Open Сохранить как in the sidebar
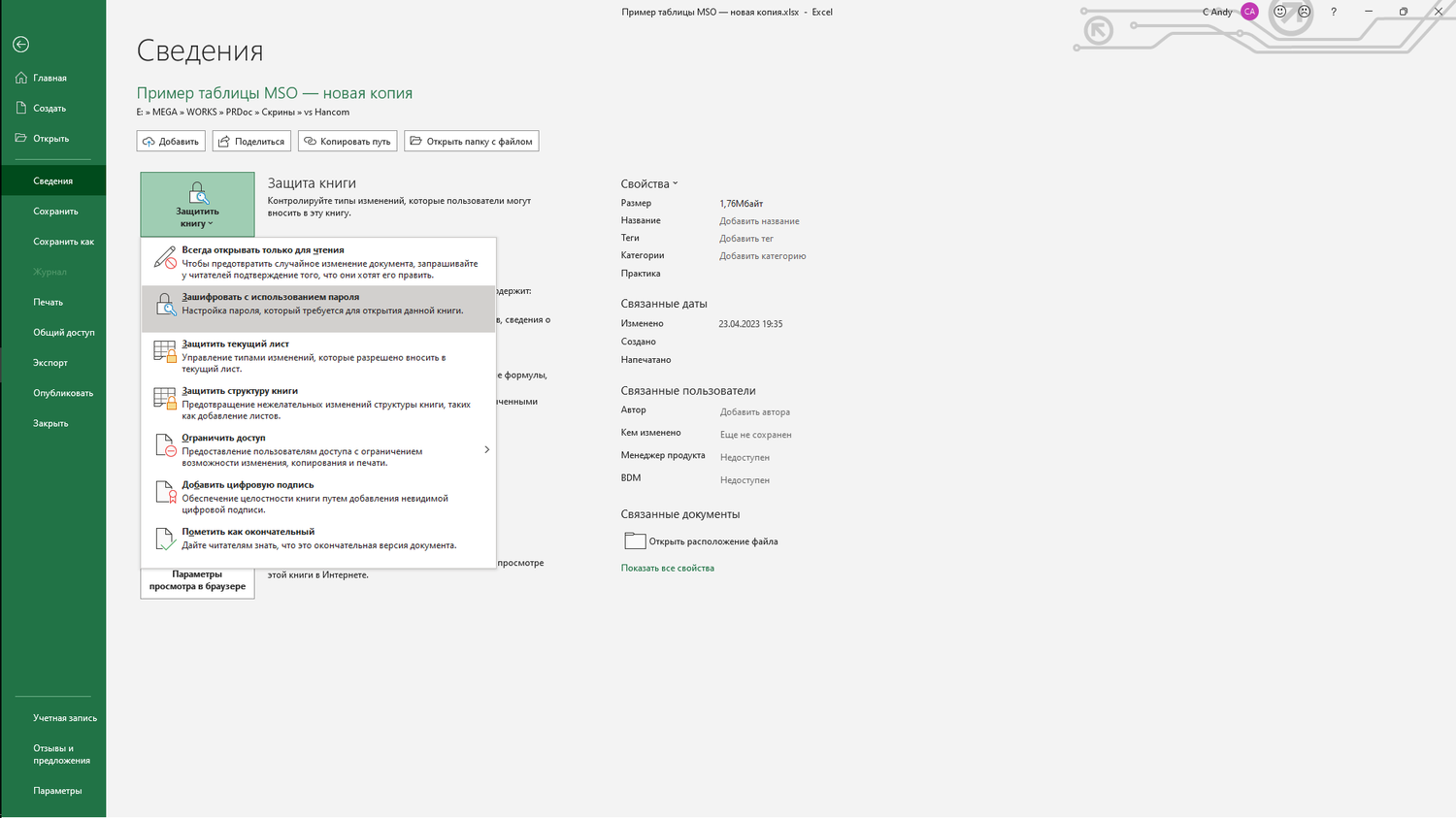 [53, 242]
